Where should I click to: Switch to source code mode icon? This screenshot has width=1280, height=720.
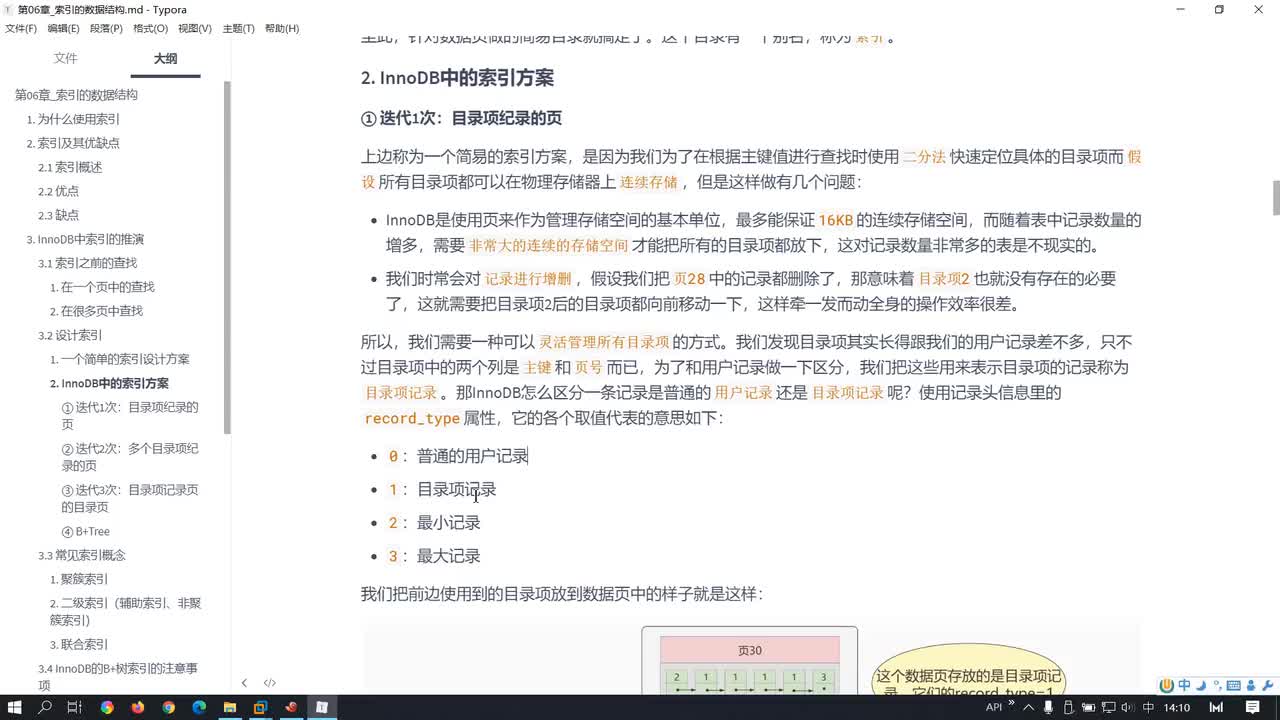[270, 683]
